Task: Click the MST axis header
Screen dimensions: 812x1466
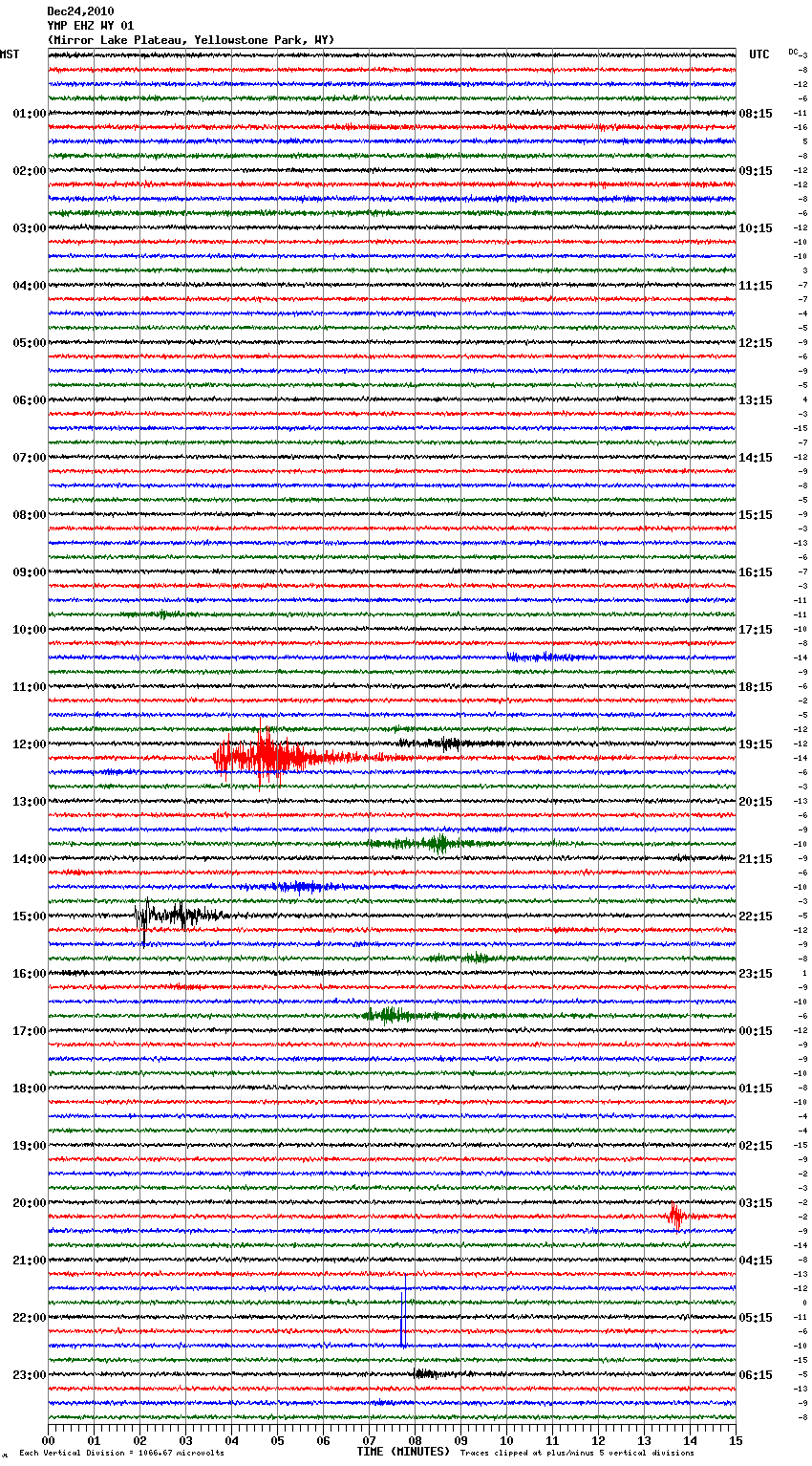Action: 10,54
